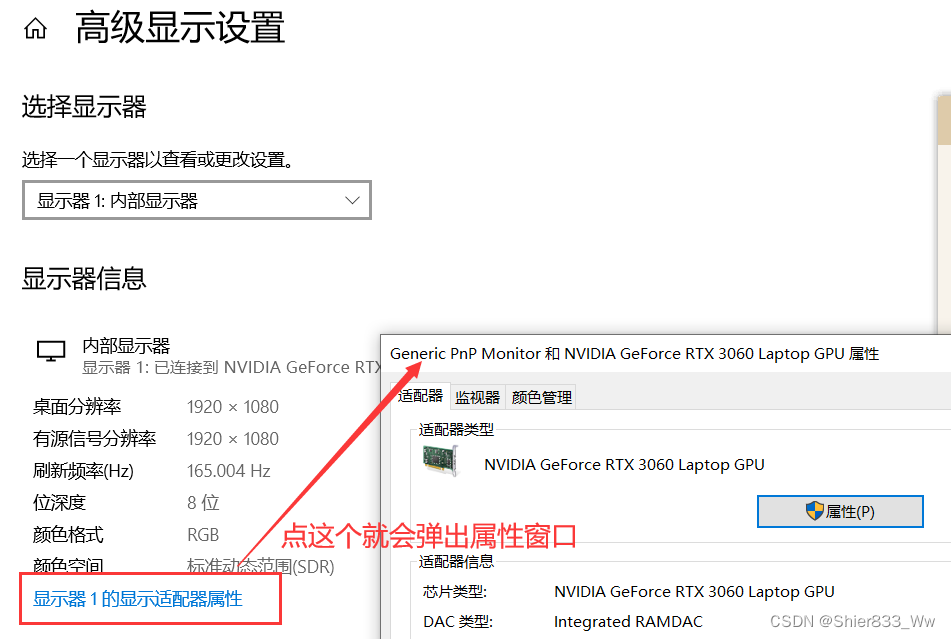Switch to the 适配器 tab
This screenshot has width=951, height=639.
[420, 396]
